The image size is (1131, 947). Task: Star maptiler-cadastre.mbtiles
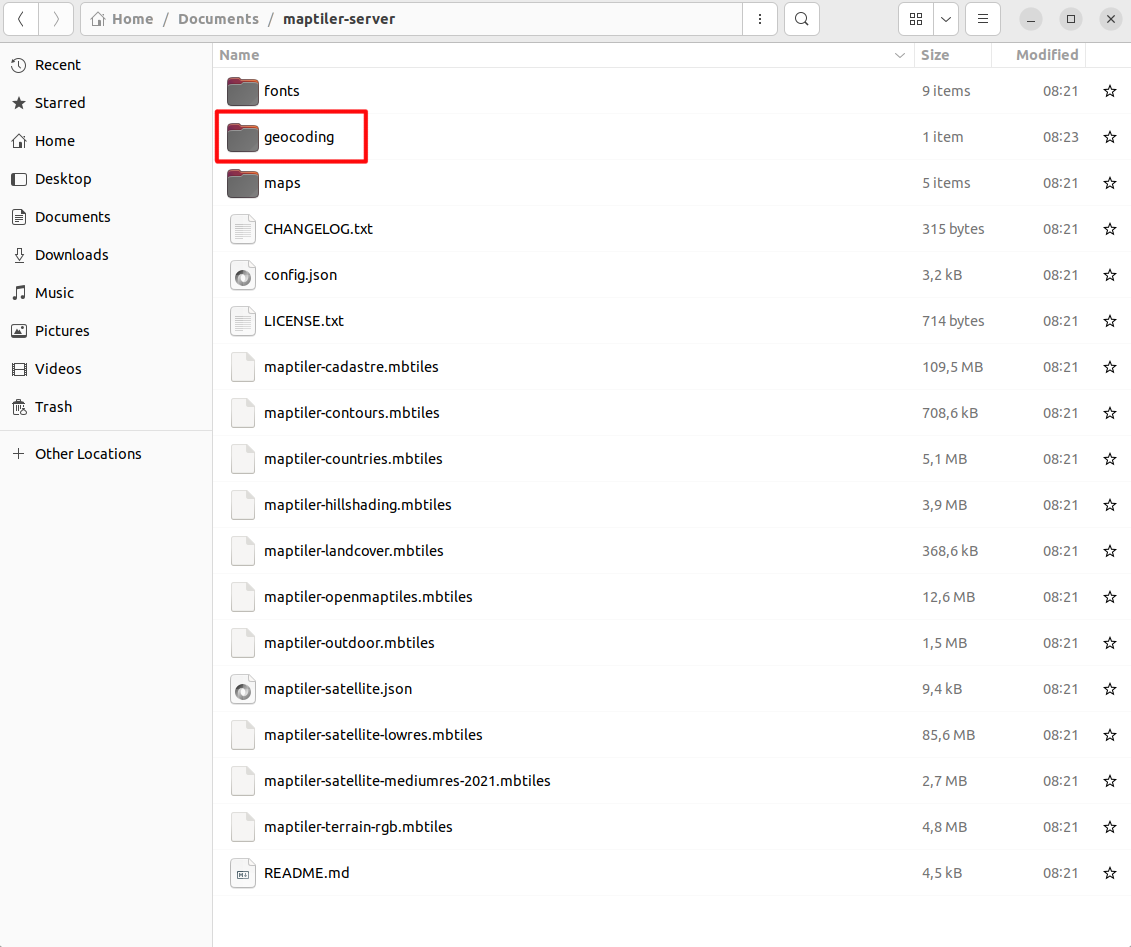point(1109,367)
